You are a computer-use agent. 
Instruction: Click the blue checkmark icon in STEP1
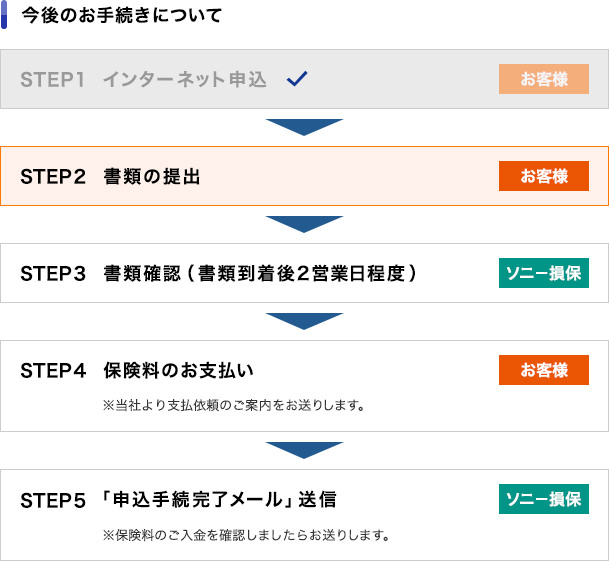297,79
